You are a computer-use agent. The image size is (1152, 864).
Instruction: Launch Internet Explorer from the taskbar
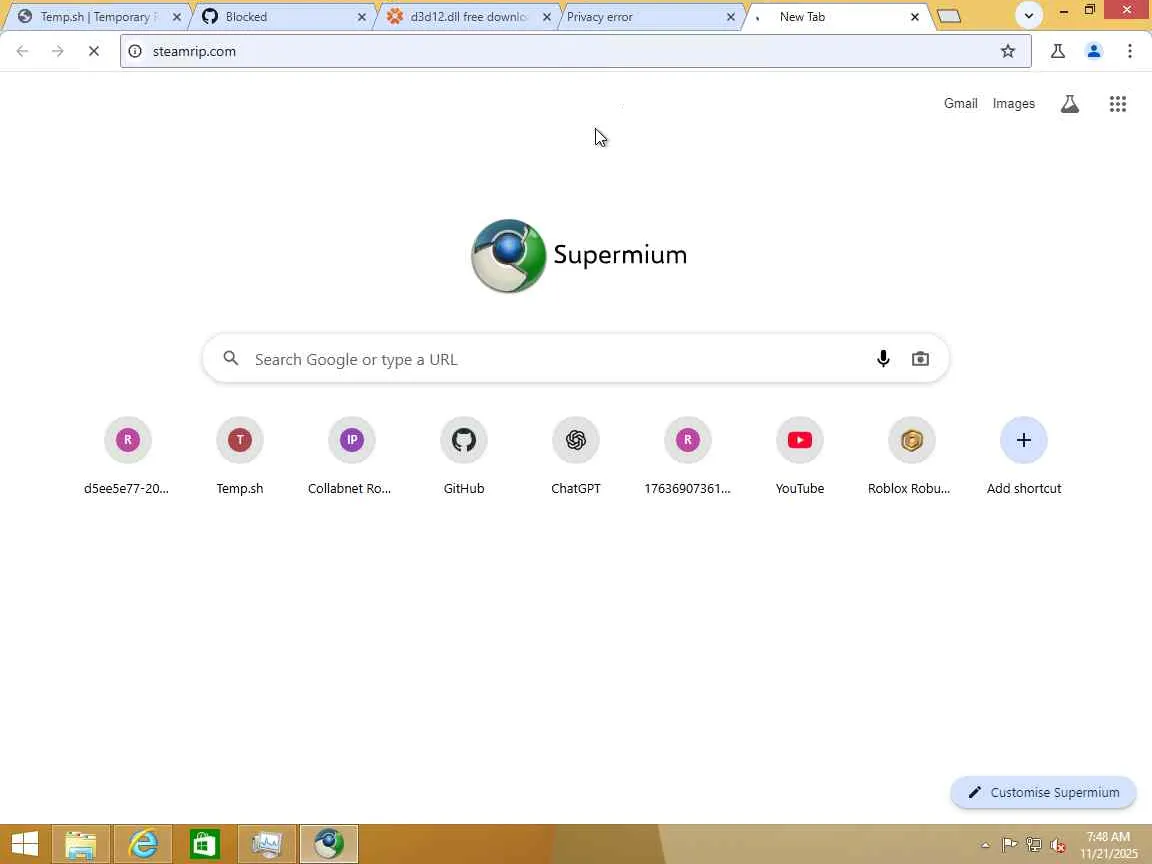coord(143,844)
